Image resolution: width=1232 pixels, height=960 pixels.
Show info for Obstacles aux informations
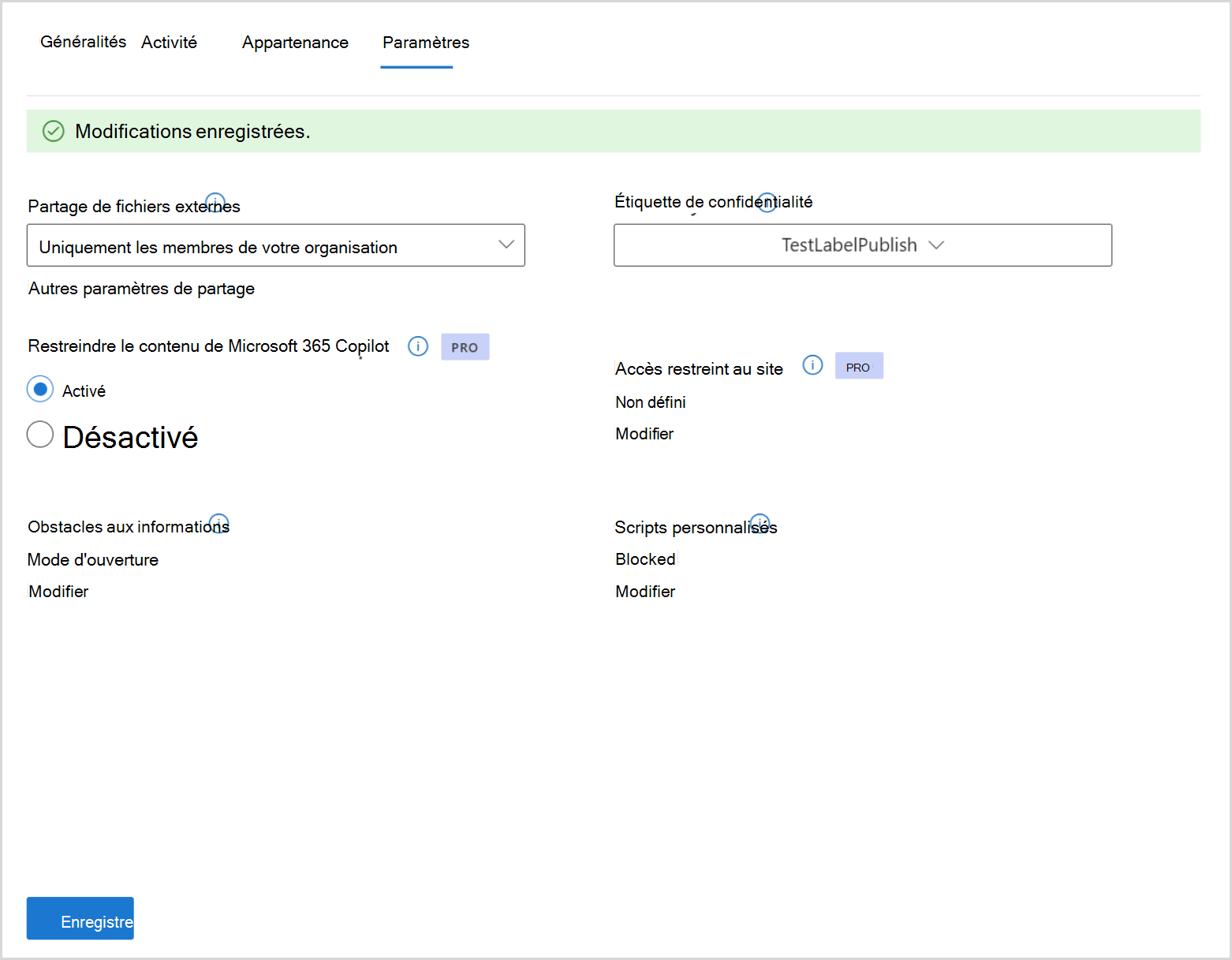[x=218, y=523]
